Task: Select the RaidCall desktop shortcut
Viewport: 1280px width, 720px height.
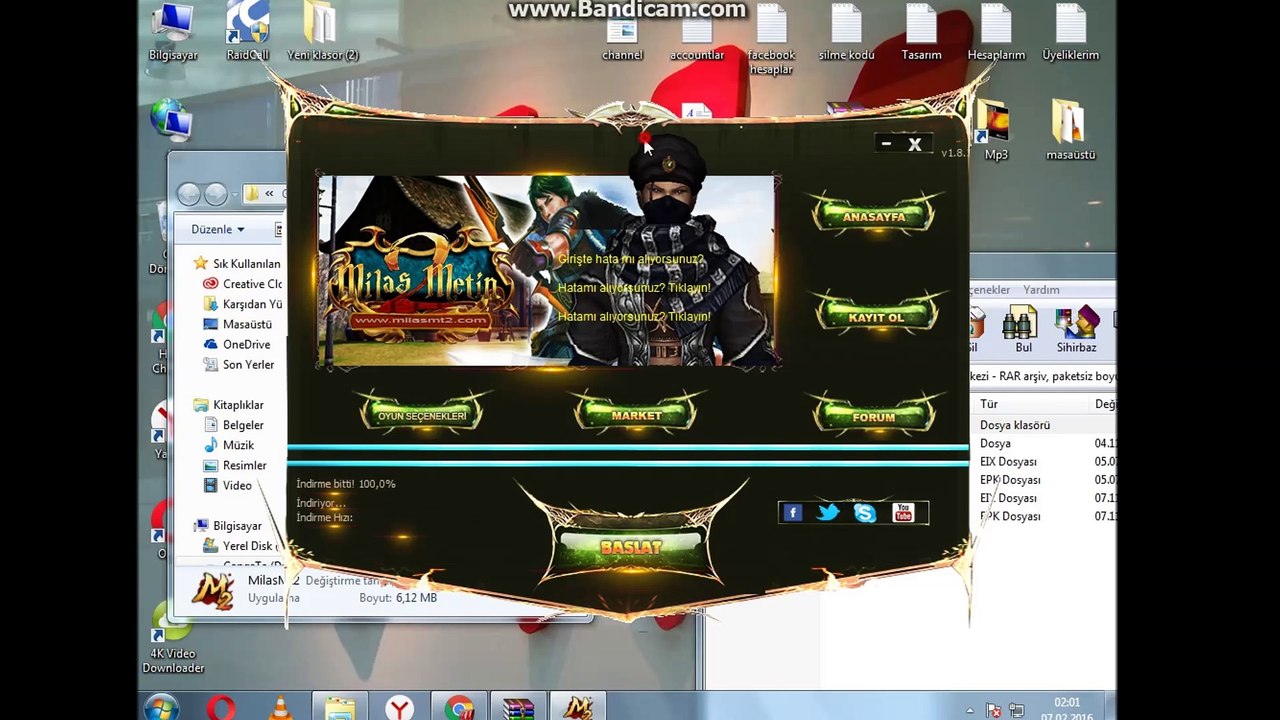Action: pos(247,33)
